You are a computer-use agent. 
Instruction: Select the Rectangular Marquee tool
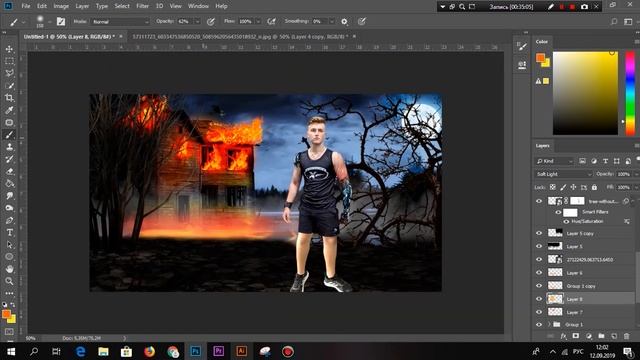coord(9,61)
